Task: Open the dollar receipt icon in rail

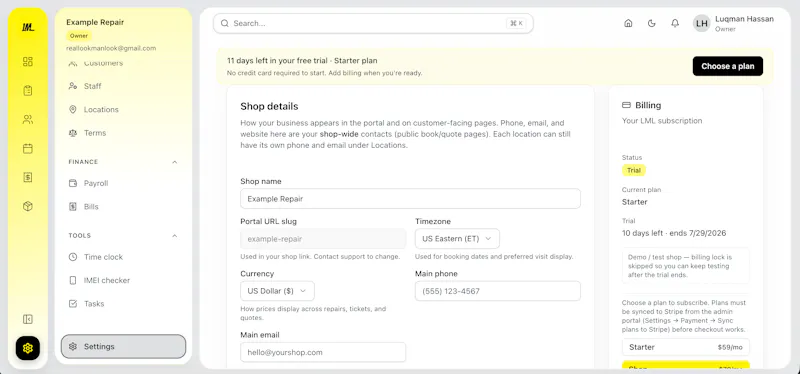Action: (28, 177)
